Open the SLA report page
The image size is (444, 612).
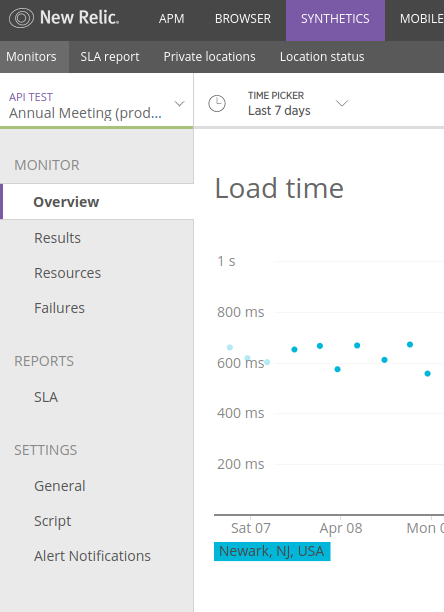coord(110,57)
